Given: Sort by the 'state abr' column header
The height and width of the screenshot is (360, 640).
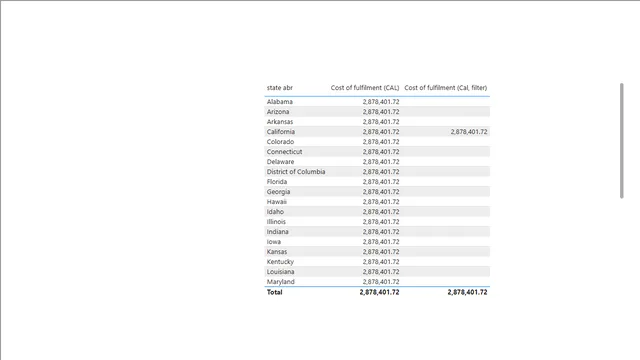Looking at the screenshot, I should point(280,88).
